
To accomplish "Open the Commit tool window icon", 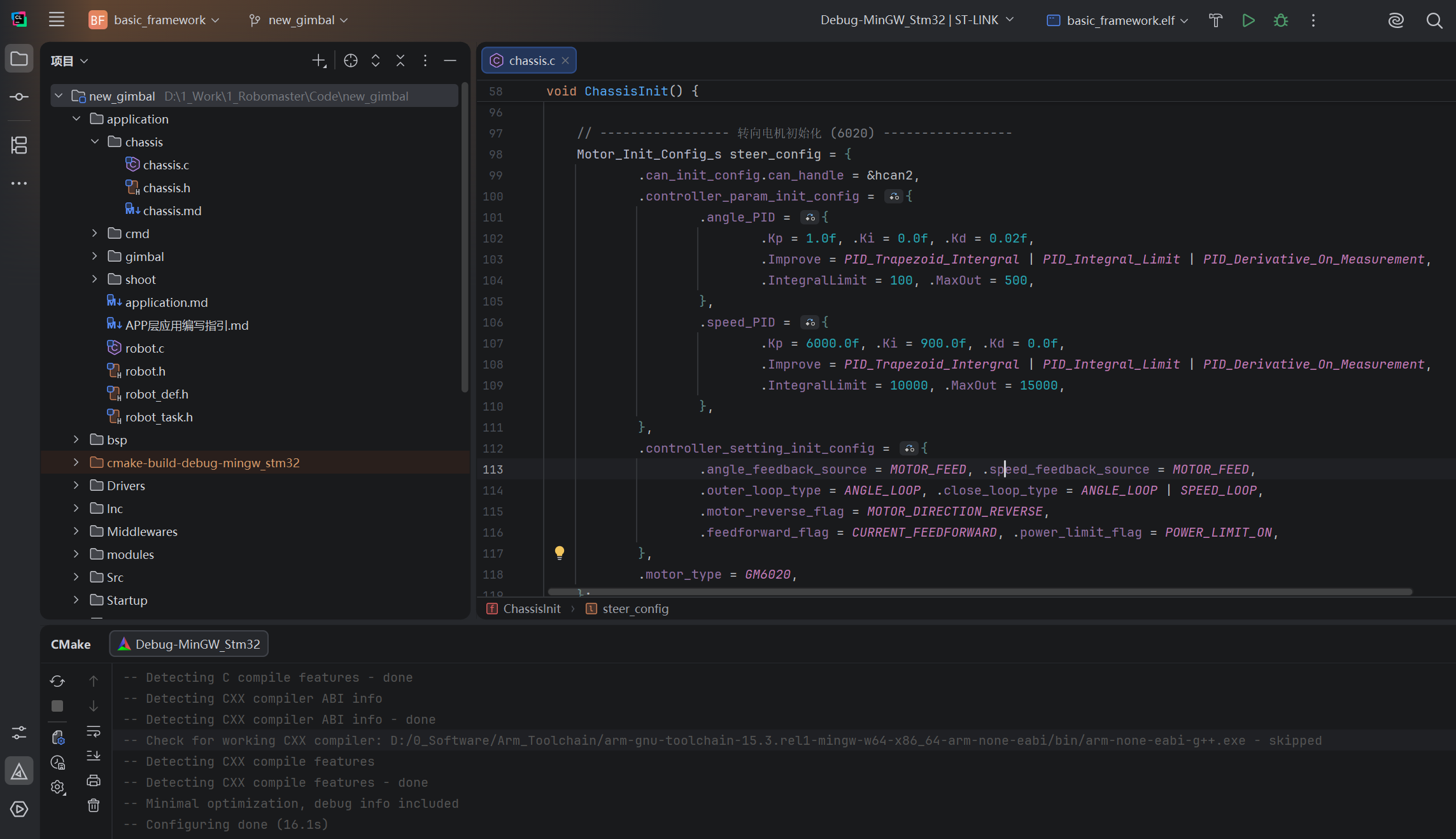I will coord(19,97).
